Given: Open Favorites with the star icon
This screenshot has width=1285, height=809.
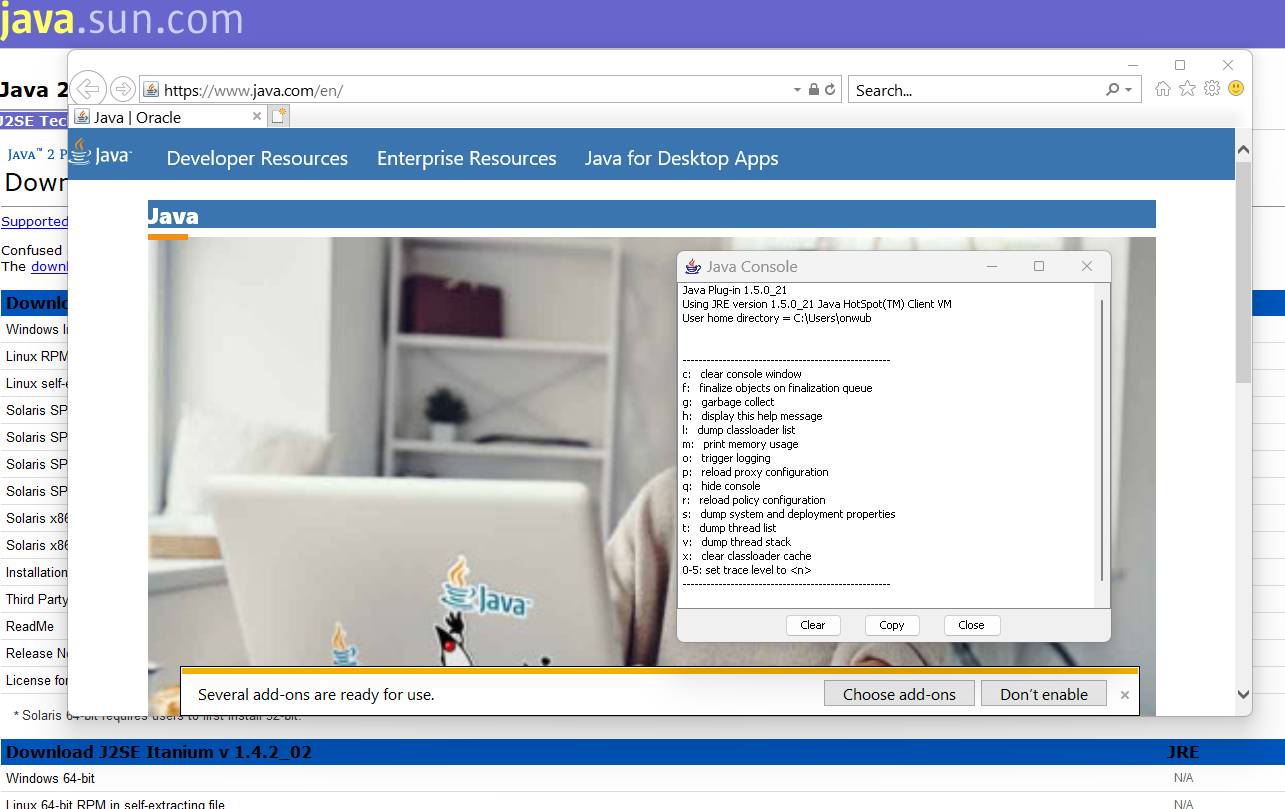Looking at the screenshot, I should coord(1187,89).
